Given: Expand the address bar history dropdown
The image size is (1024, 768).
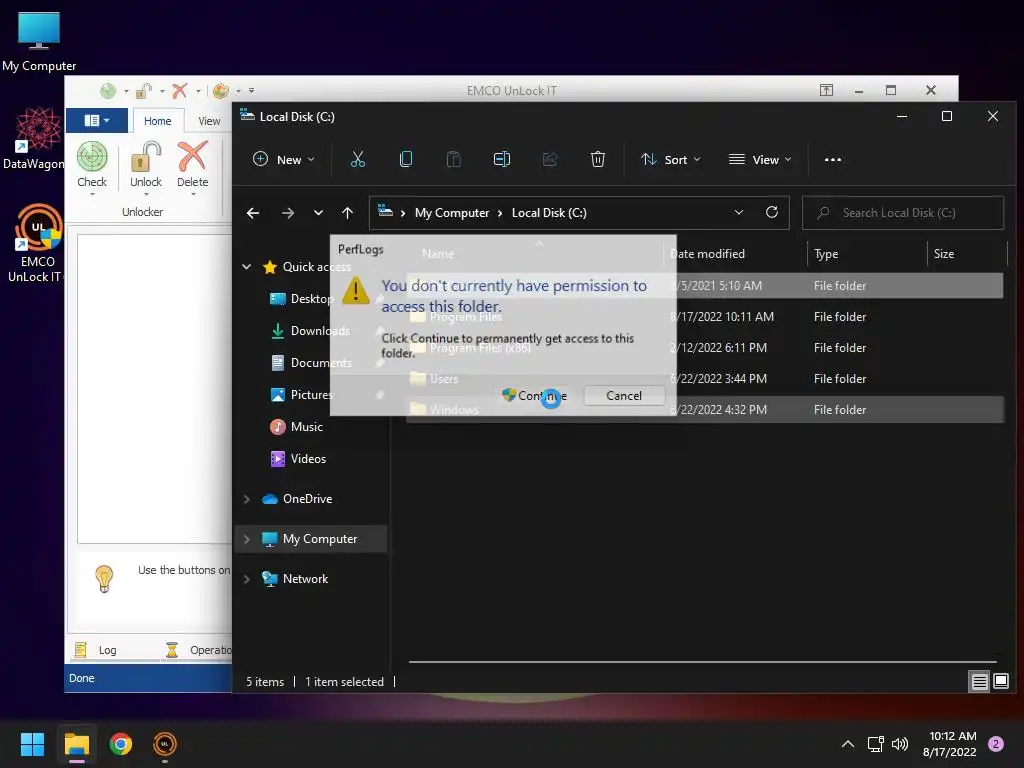Looking at the screenshot, I should click(739, 212).
